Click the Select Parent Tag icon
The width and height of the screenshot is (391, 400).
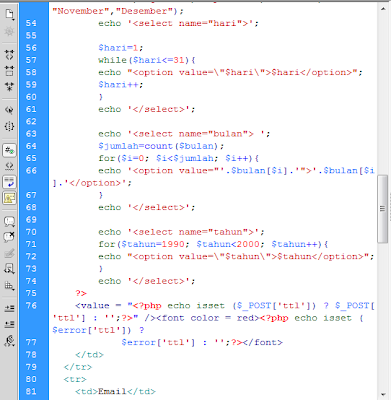point(9,110)
